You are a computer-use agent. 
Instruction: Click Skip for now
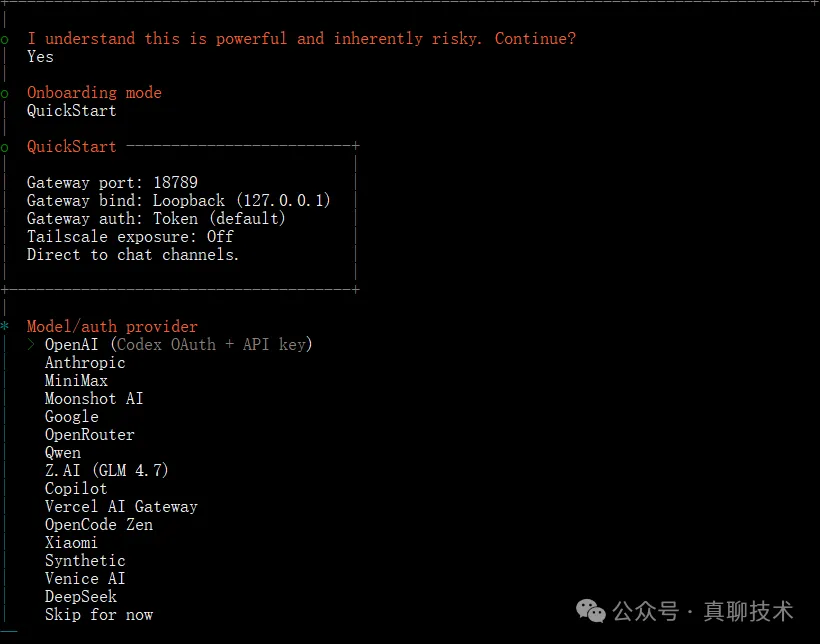point(99,615)
